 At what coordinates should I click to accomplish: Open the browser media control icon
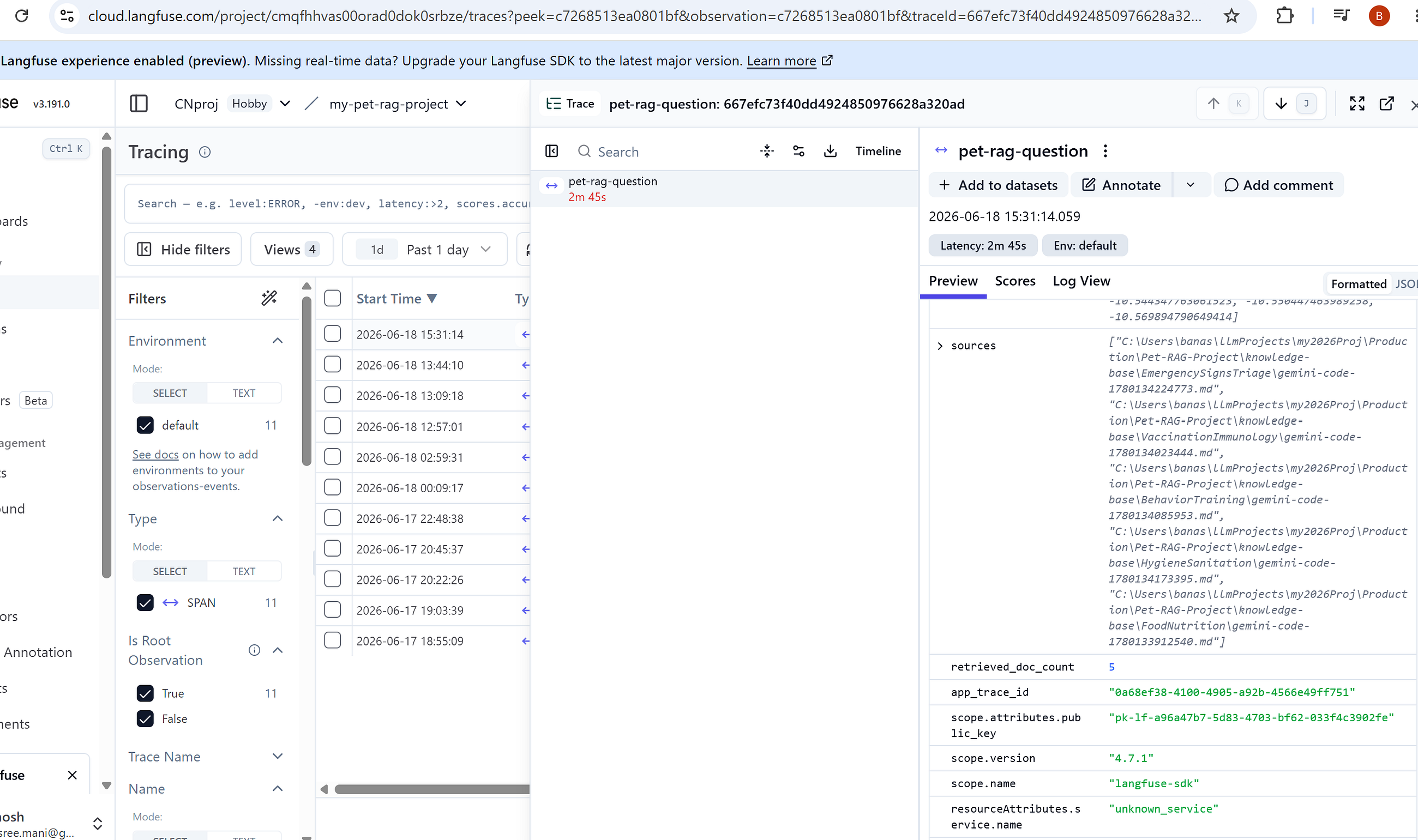pyautogui.click(x=1341, y=16)
